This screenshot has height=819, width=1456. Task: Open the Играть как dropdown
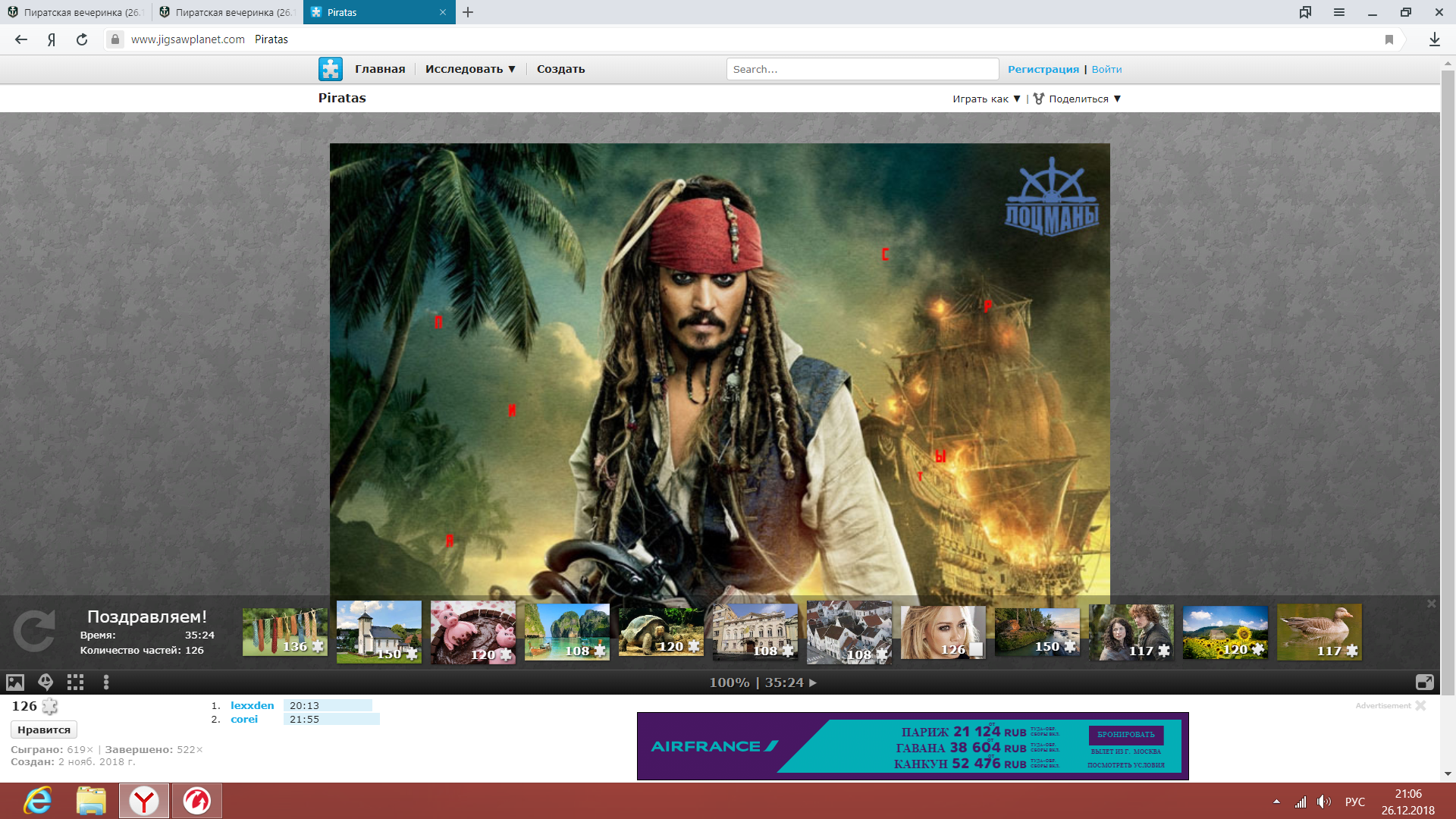coord(986,99)
